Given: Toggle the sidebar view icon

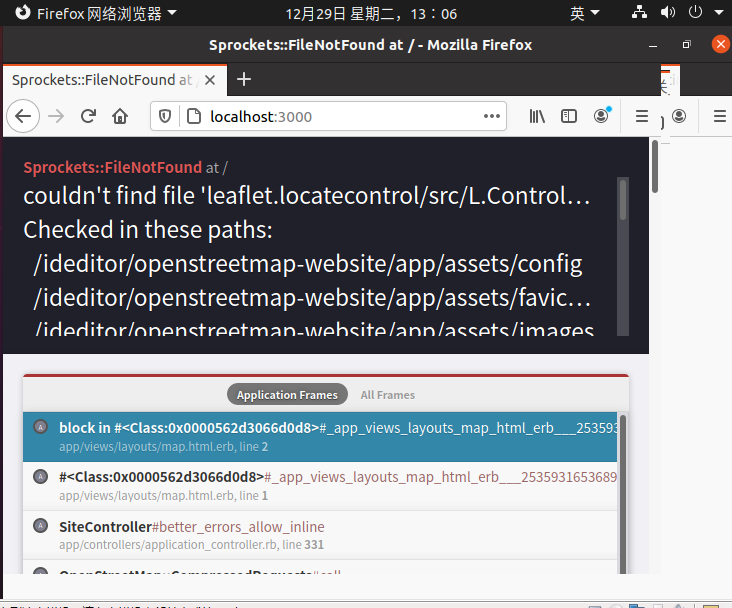Looking at the screenshot, I should [569, 116].
